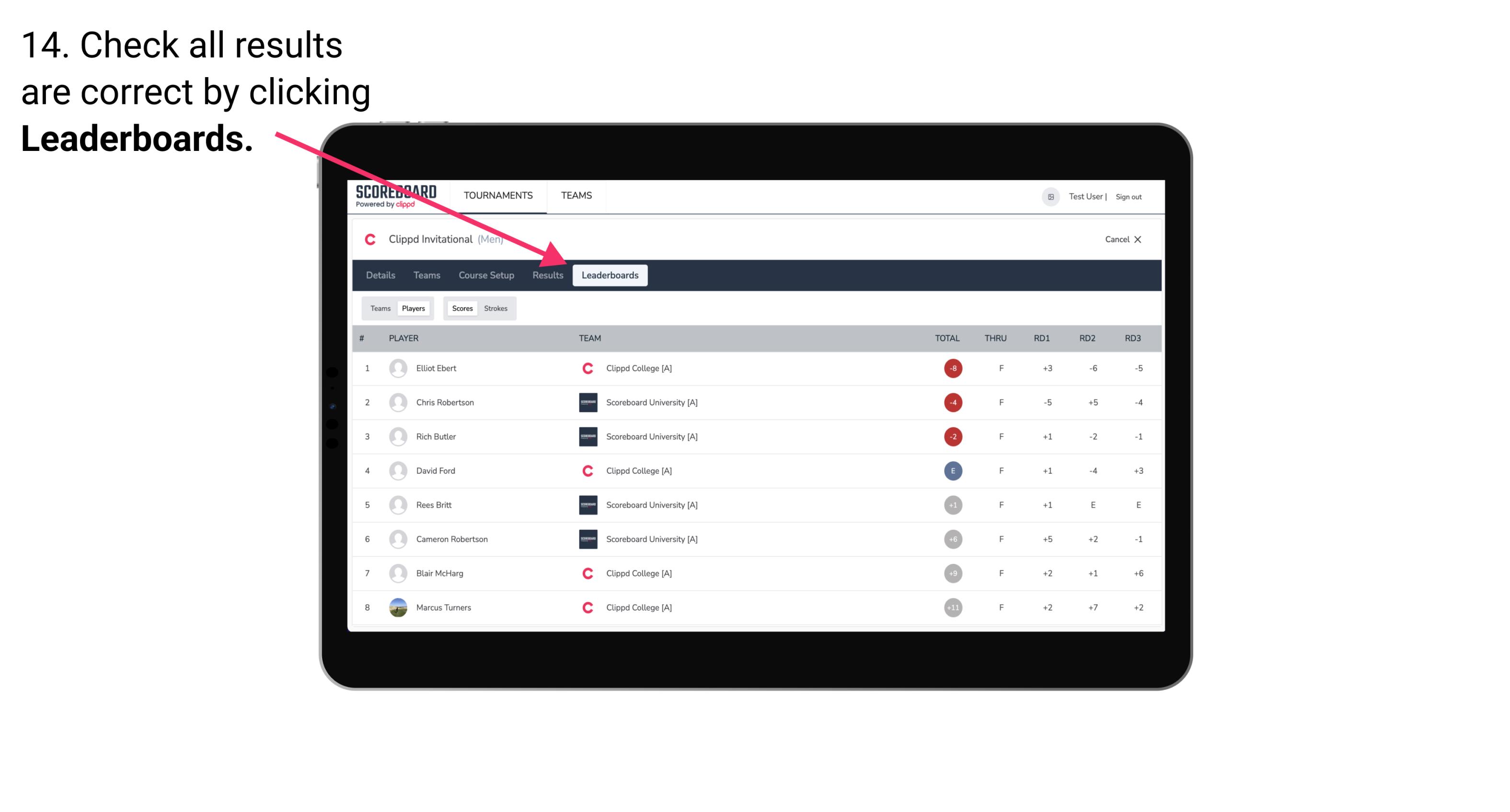Toggle the Scores filter button
Screen dimensions: 1510x812
(462, 308)
